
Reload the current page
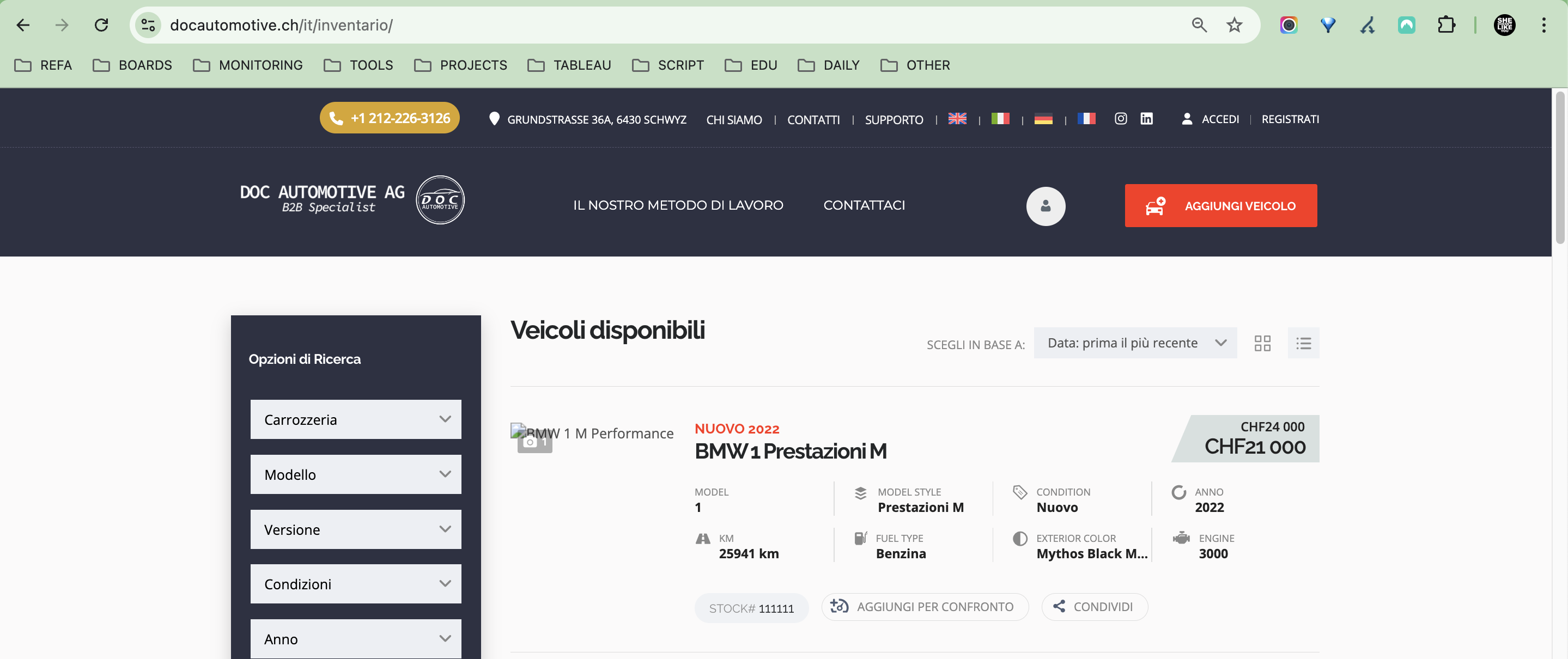102,25
